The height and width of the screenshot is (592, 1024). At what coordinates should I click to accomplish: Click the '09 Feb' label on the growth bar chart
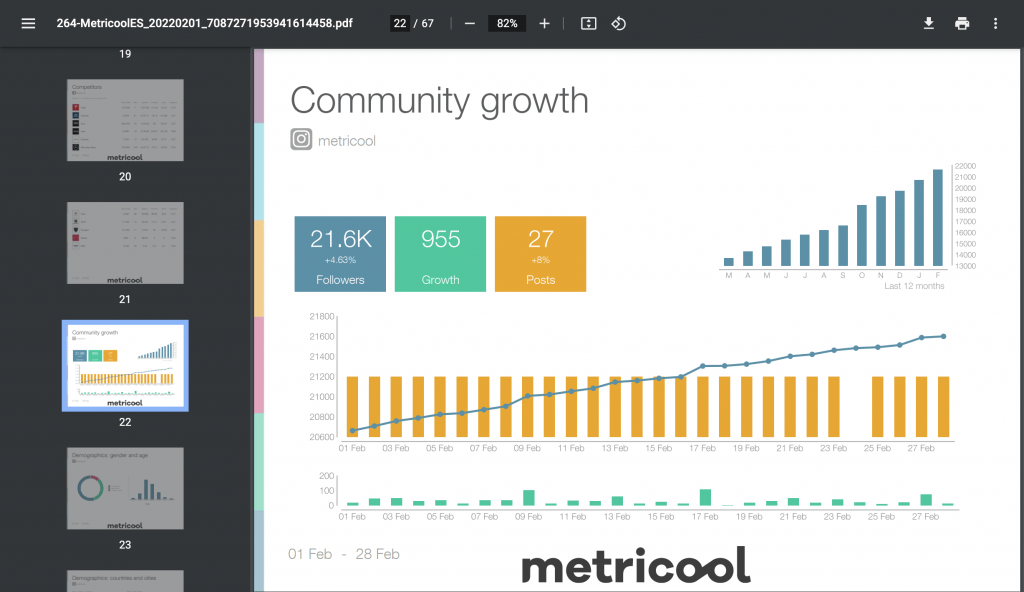click(528, 517)
